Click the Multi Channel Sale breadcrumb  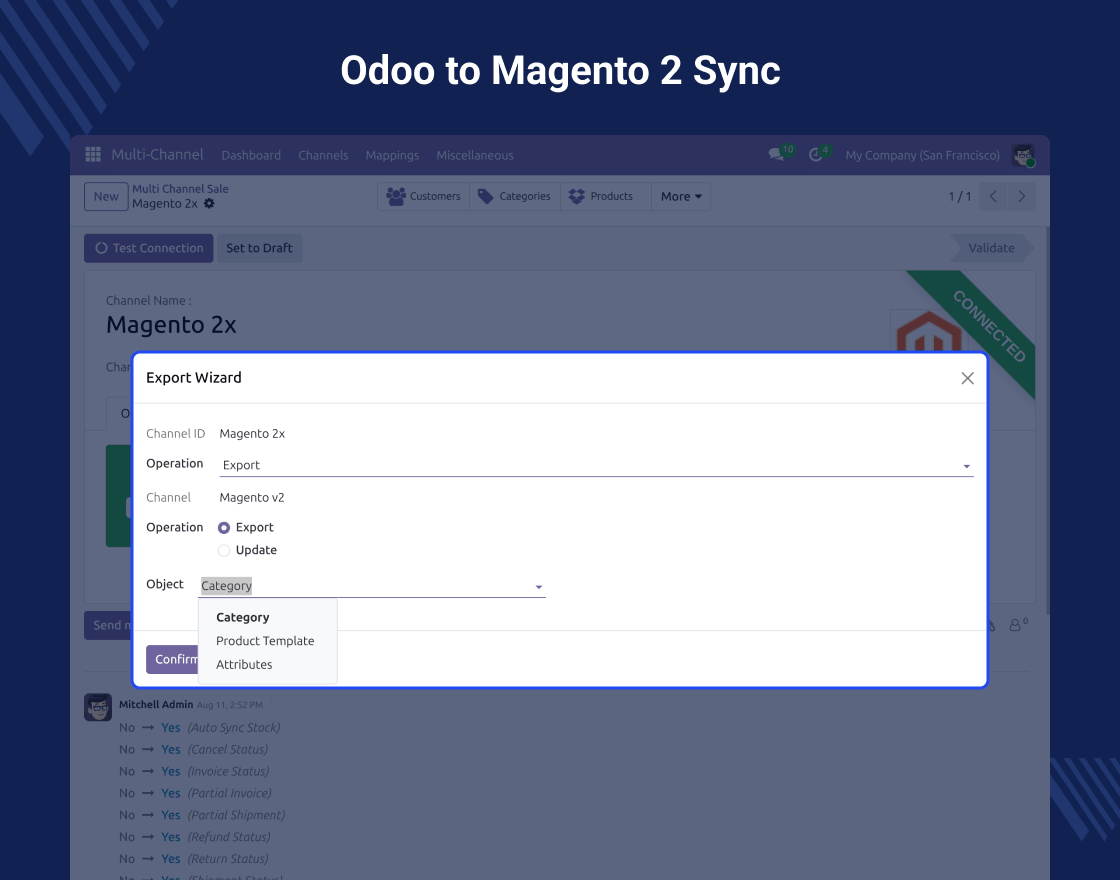(x=180, y=189)
